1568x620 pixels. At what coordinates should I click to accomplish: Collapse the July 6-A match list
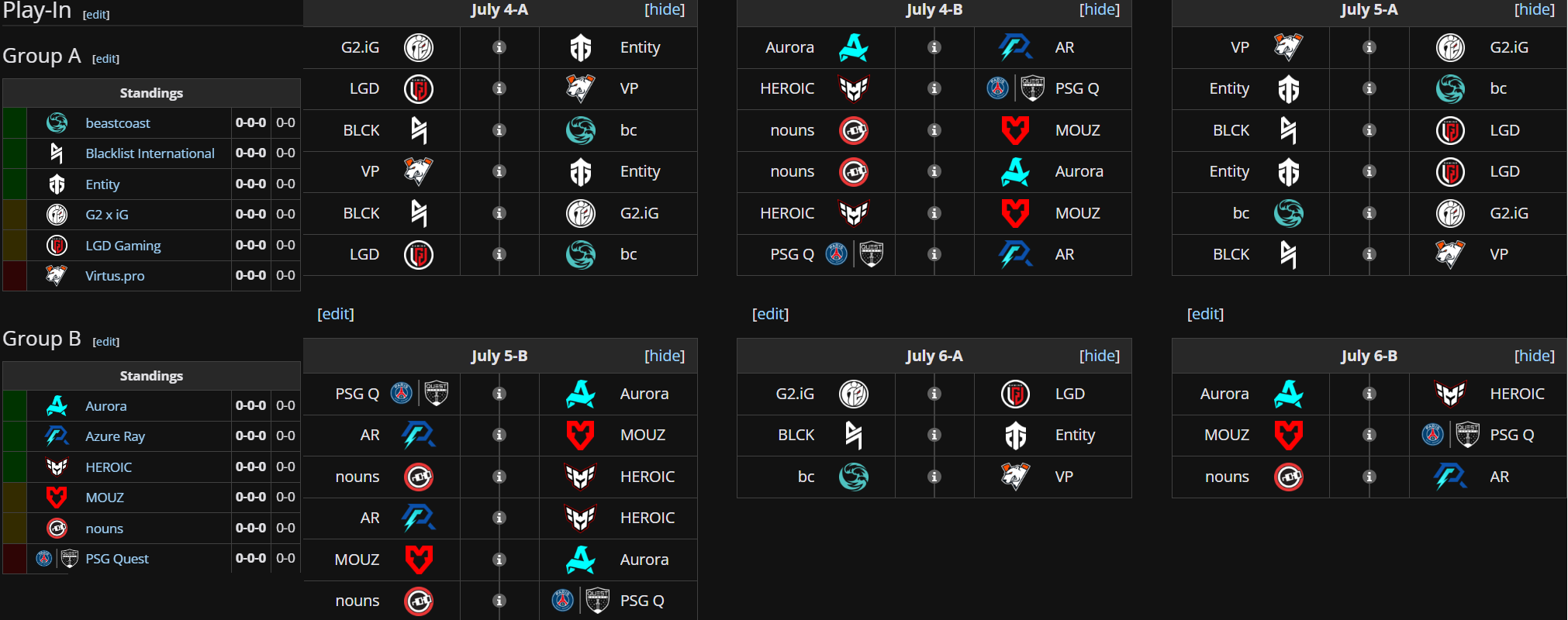click(x=1100, y=356)
